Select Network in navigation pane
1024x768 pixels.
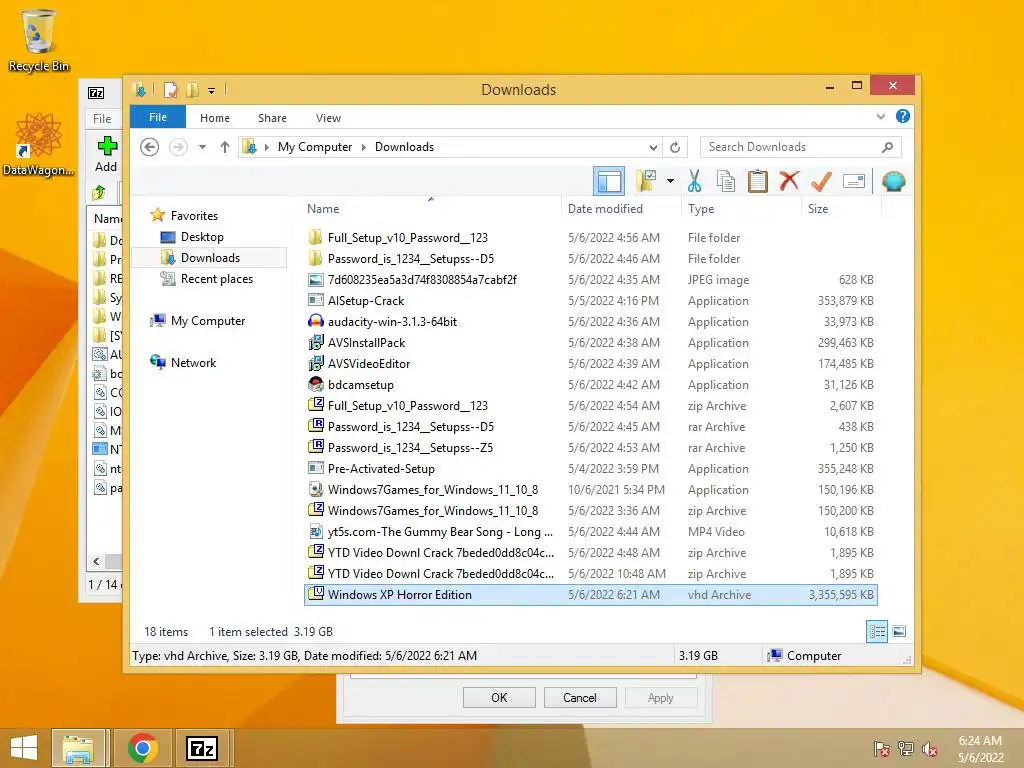pos(193,362)
